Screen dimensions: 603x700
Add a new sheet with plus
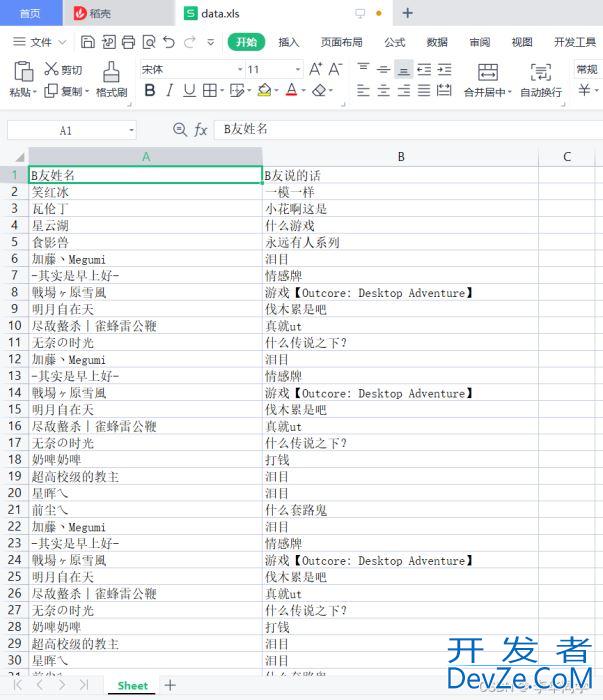[170, 685]
